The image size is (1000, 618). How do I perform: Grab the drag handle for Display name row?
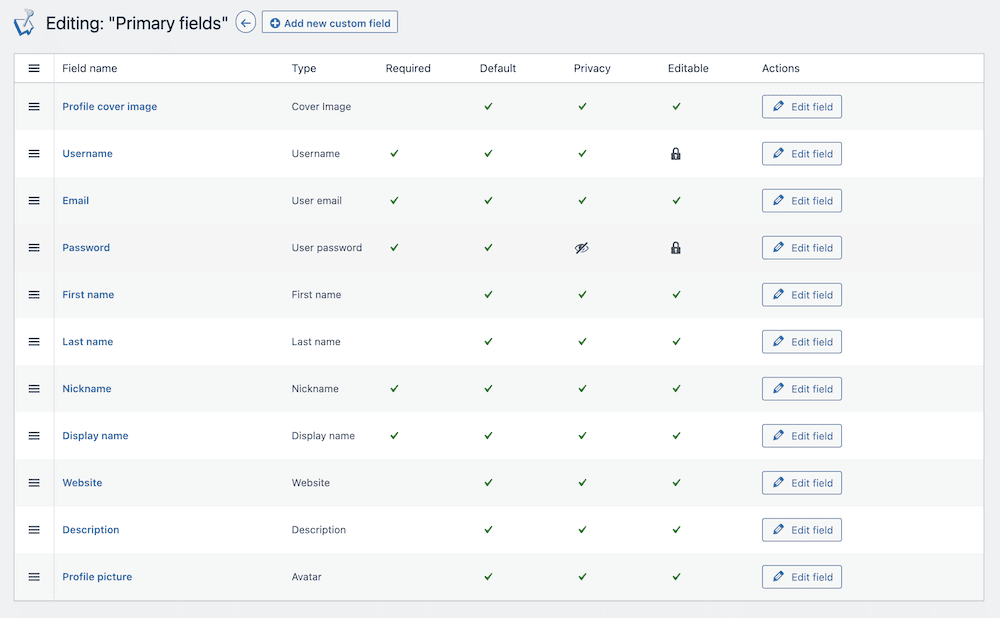click(x=34, y=436)
